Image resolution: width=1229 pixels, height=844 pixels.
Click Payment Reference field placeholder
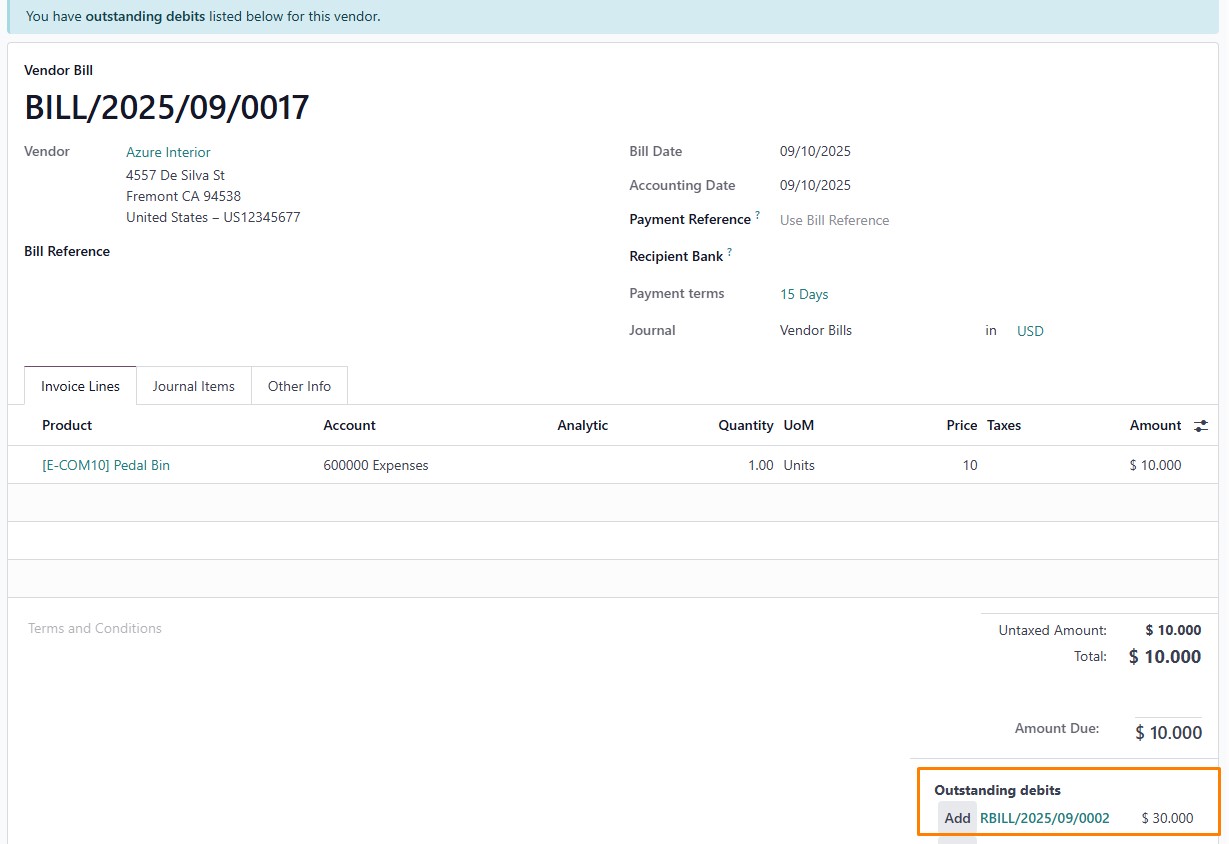coord(834,220)
